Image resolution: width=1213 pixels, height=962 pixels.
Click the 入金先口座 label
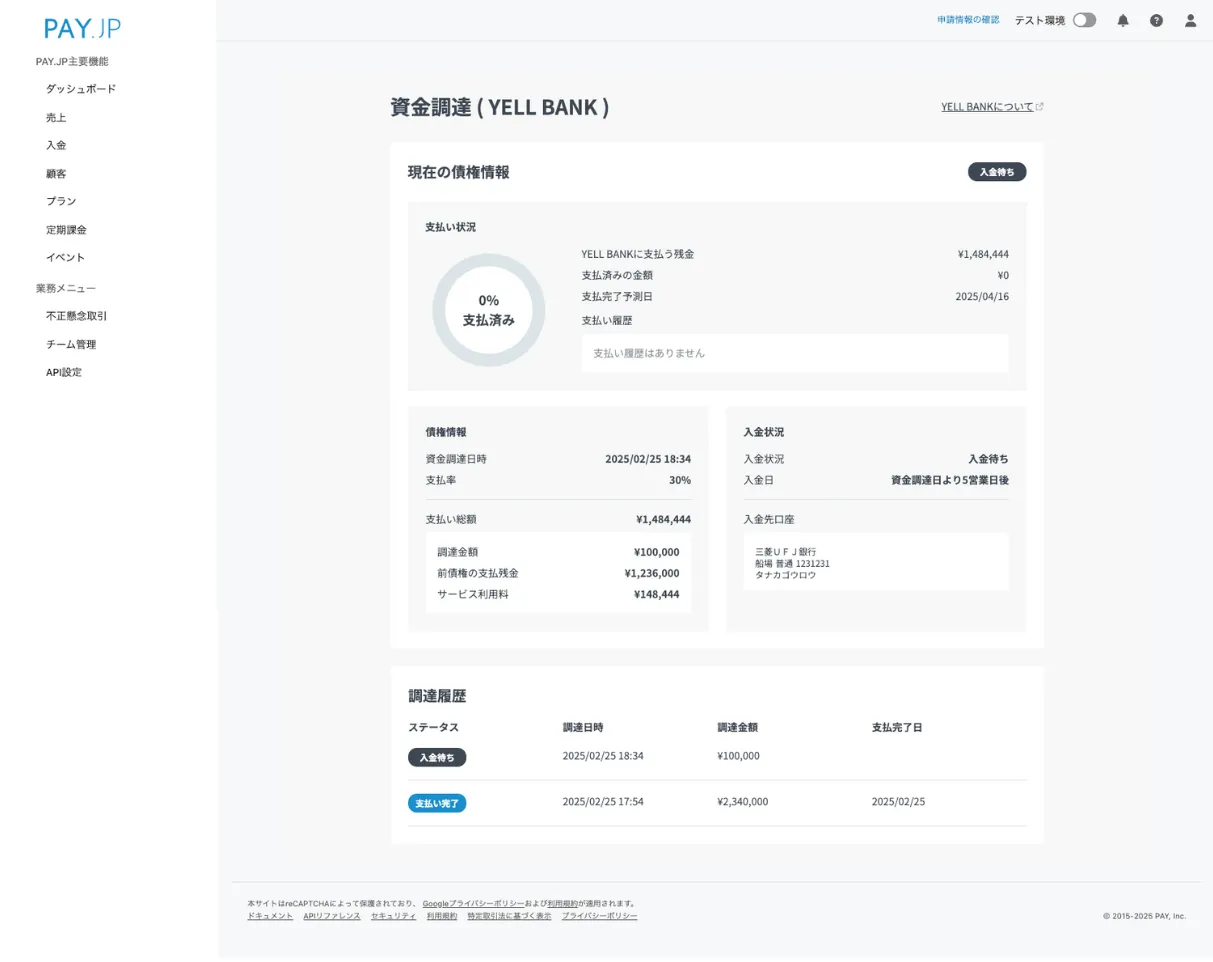click(x=769, y=520)
